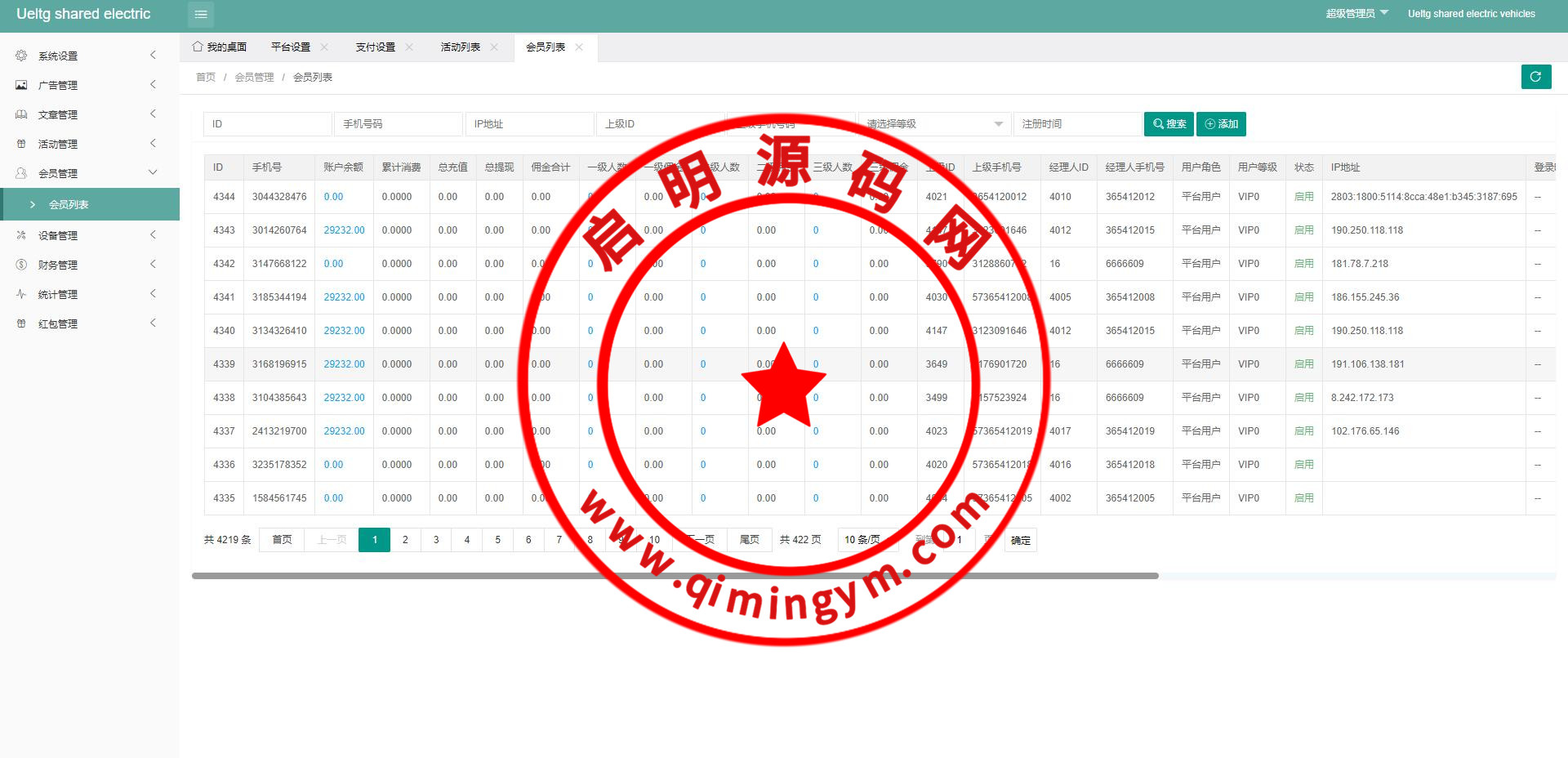Open the 我的桌面 home tab

point(220,47)
